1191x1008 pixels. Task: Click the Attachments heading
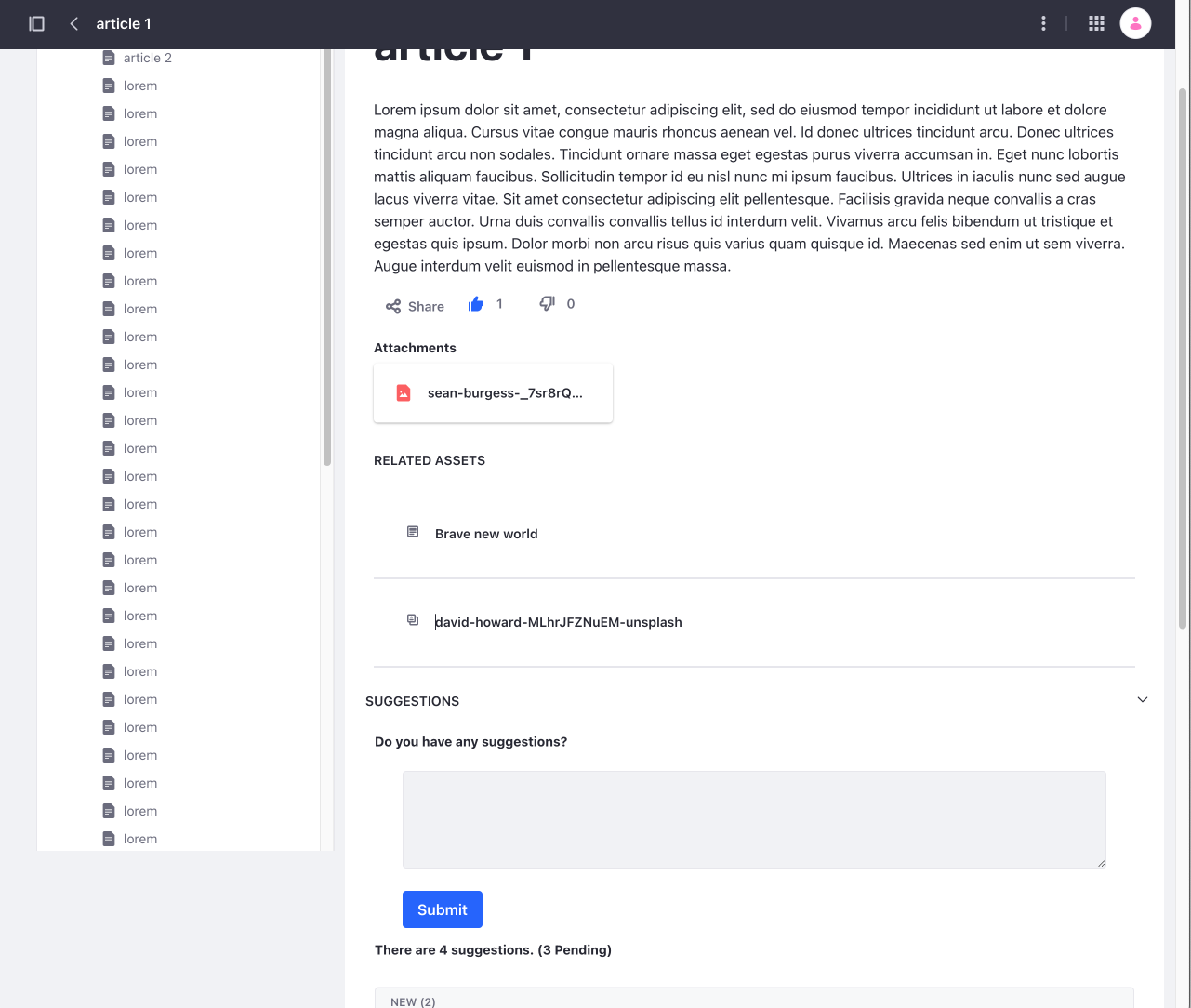click(x=415, y=348)
